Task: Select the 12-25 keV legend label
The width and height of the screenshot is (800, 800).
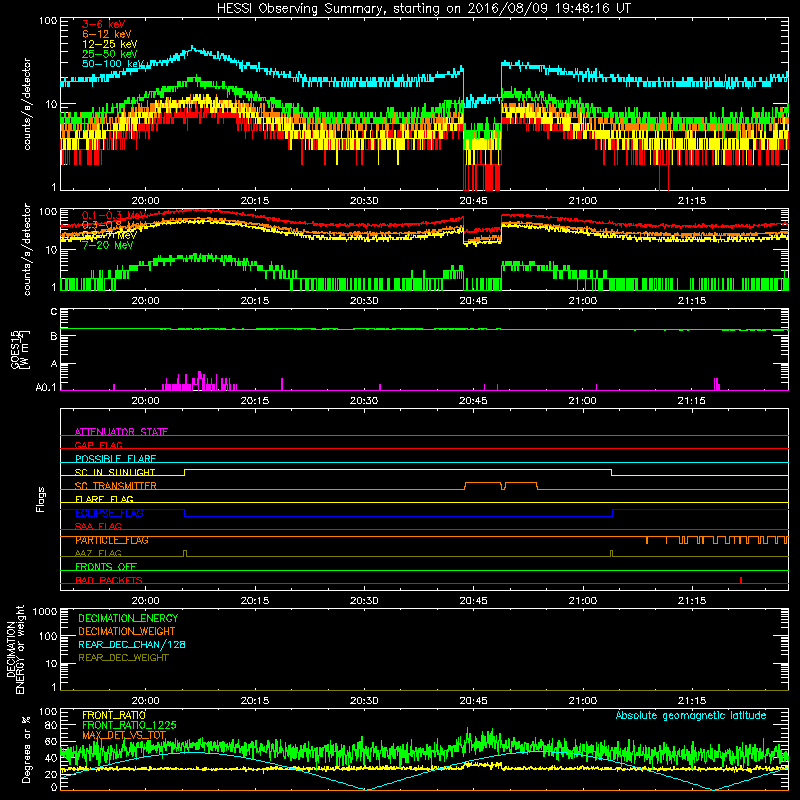Action: pos(109,44)
